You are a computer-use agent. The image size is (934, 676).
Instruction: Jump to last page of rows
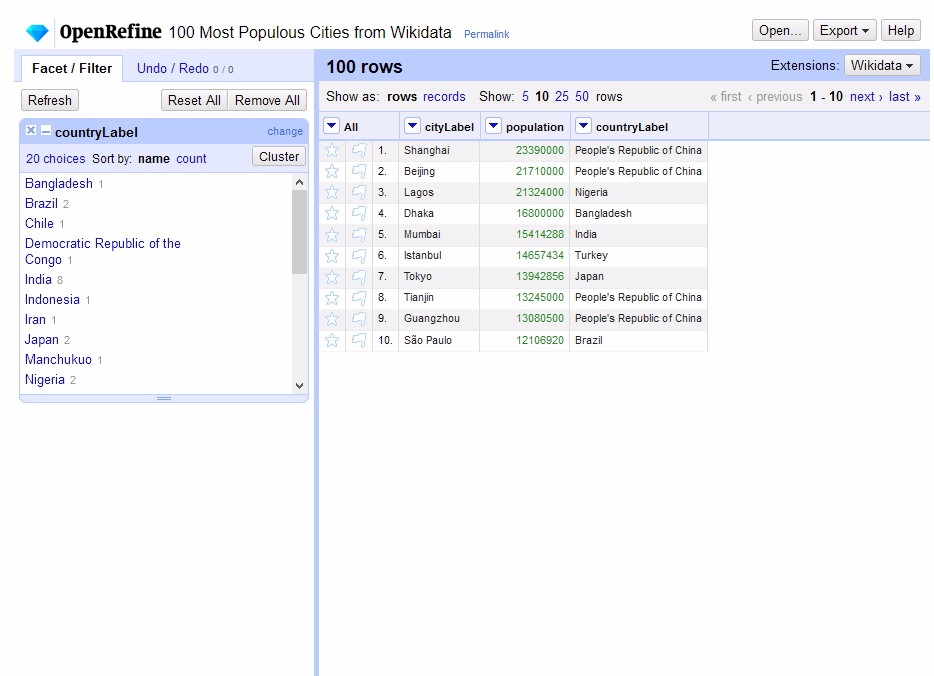tap(904, 96)
